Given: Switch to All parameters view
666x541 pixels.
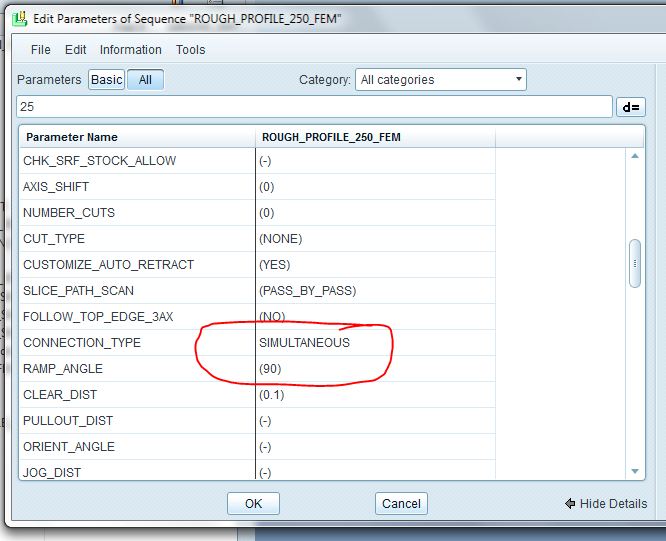Looking at the screenshot, I should tap(145, 80).
